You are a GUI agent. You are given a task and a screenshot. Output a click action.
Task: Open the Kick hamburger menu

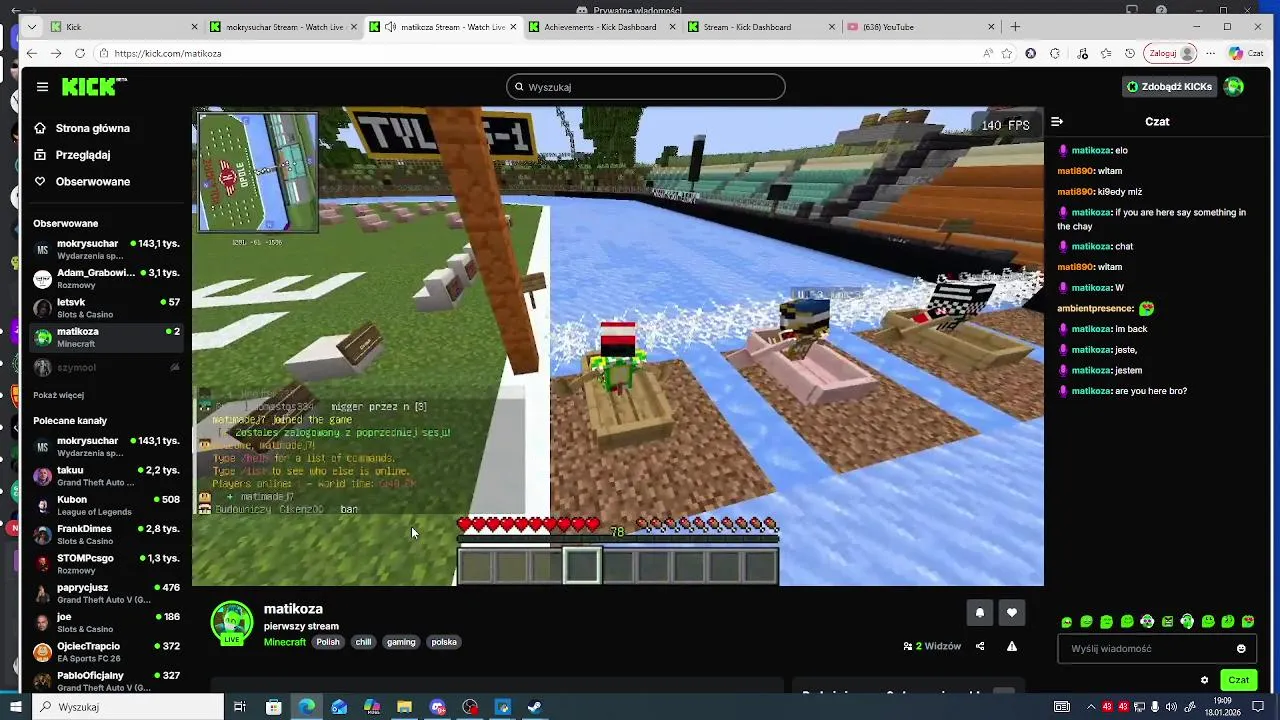tap(42, 87)
